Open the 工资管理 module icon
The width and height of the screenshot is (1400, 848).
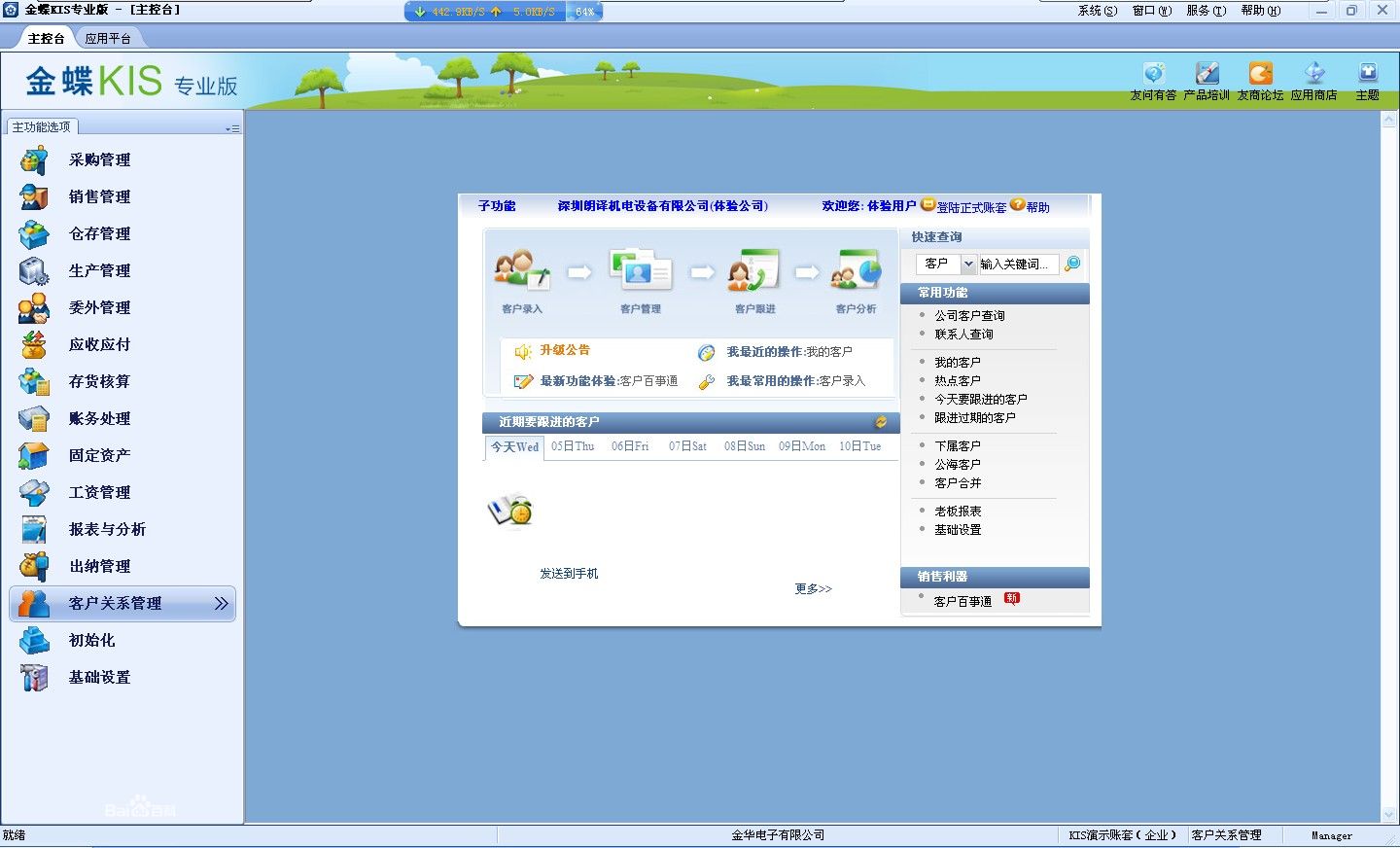(x=34, y=492)
